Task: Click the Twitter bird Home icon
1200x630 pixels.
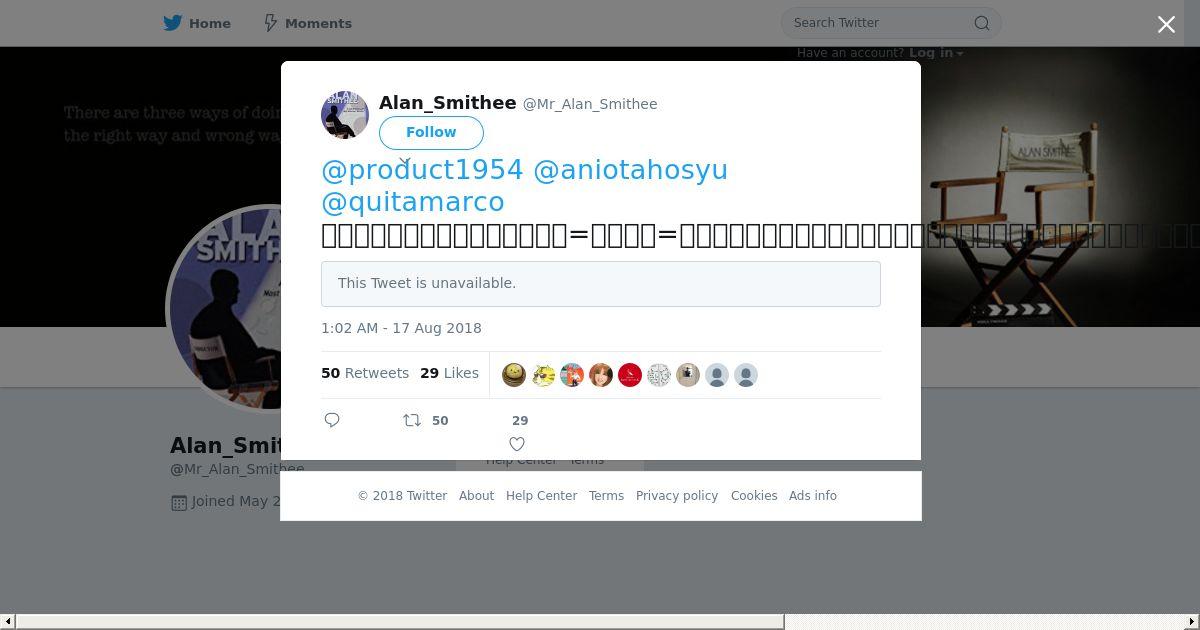Action: click(173, 23)
